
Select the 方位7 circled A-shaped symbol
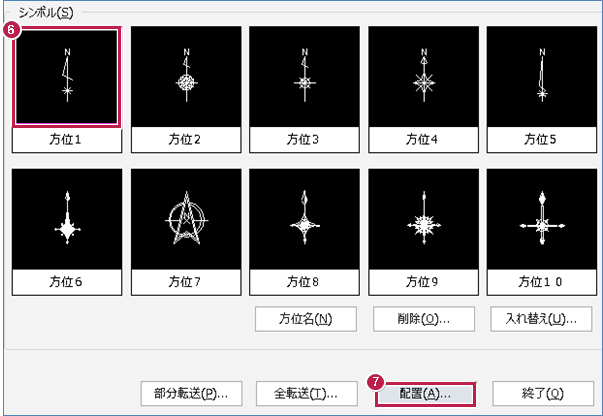(x=186, y=219)
